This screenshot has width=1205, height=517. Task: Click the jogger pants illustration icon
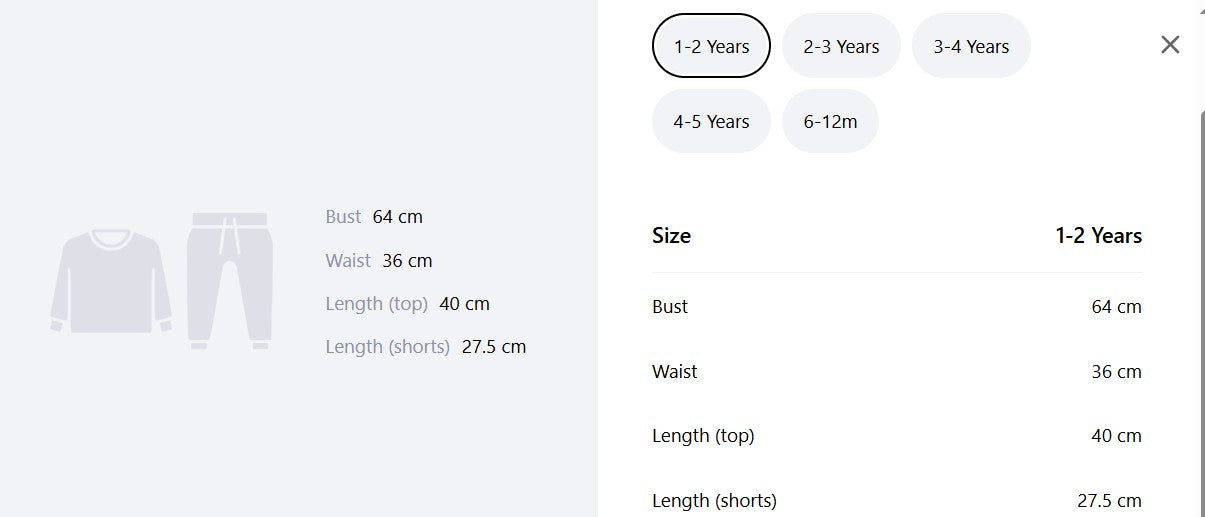tap(230, 281)
